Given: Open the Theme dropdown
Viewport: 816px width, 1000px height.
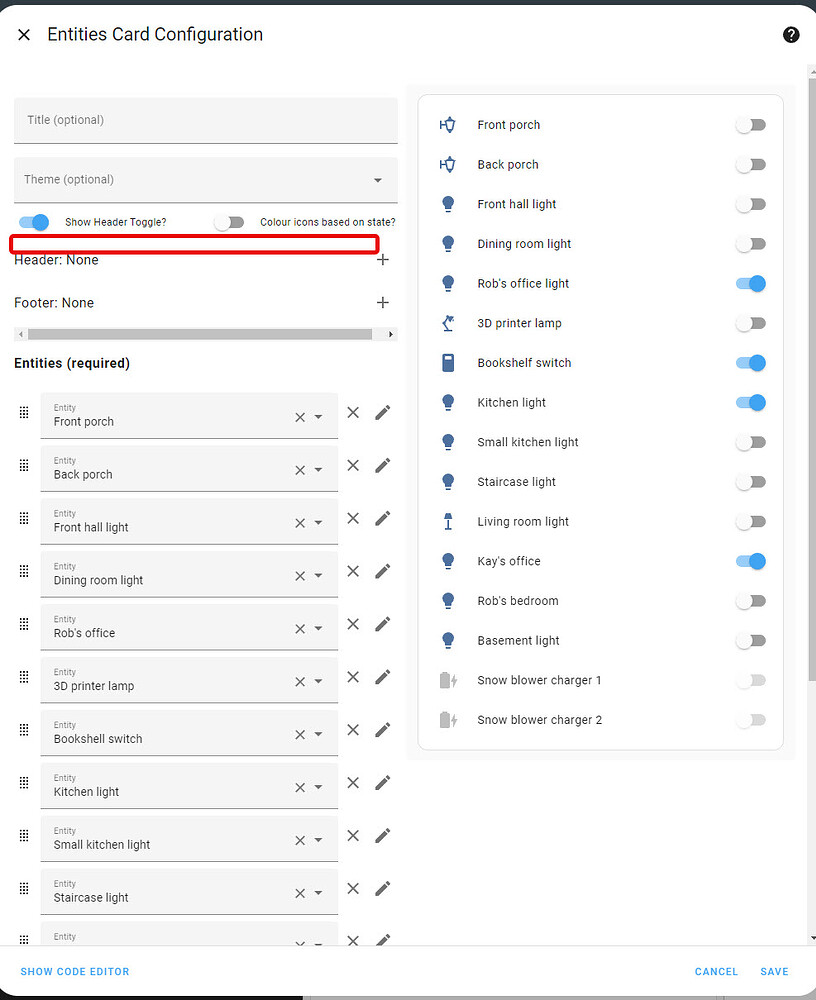Looking at the screenshot, I should pos(378,179).
